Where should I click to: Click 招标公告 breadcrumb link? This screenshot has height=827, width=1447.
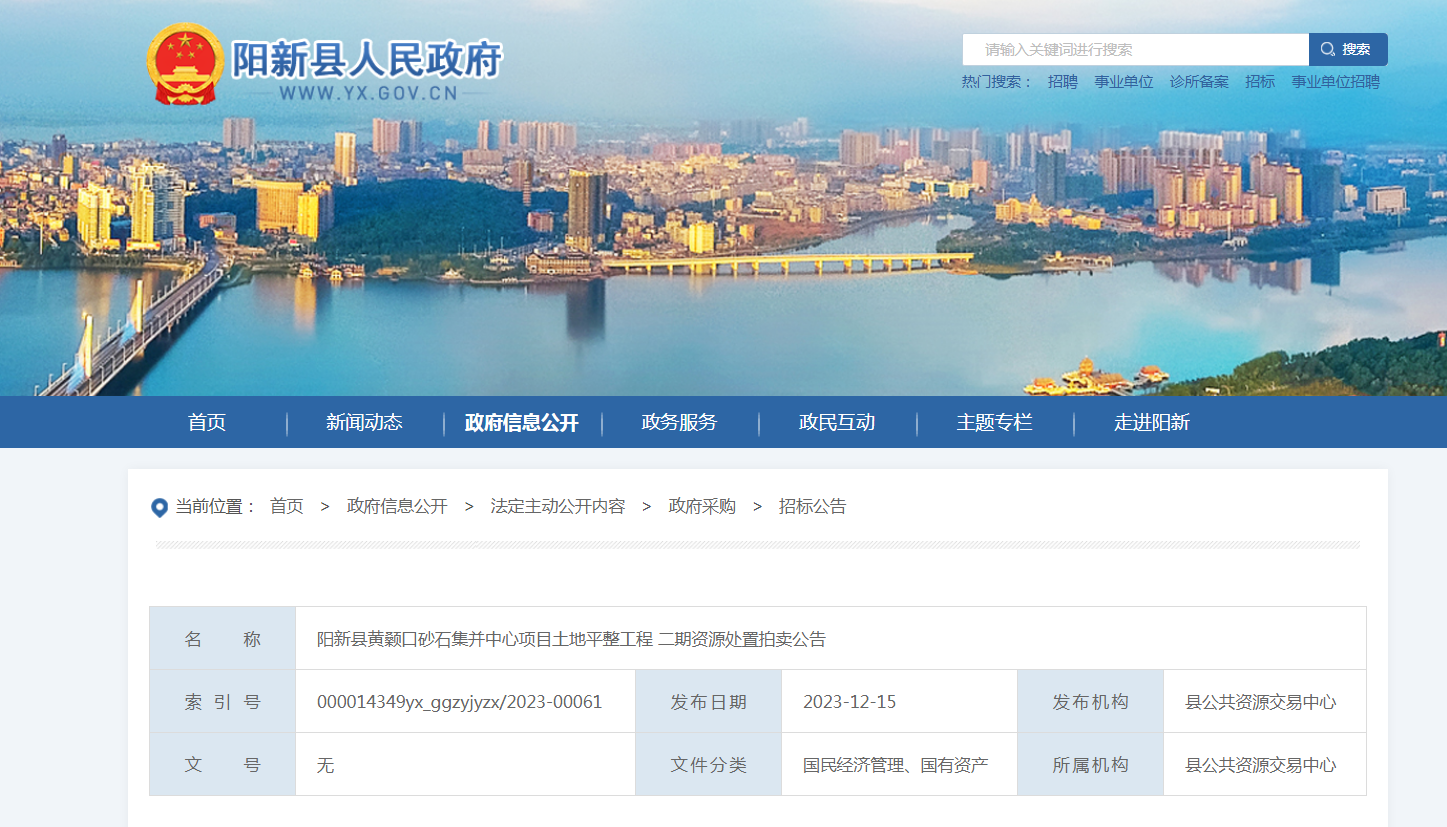coord(812,506)
